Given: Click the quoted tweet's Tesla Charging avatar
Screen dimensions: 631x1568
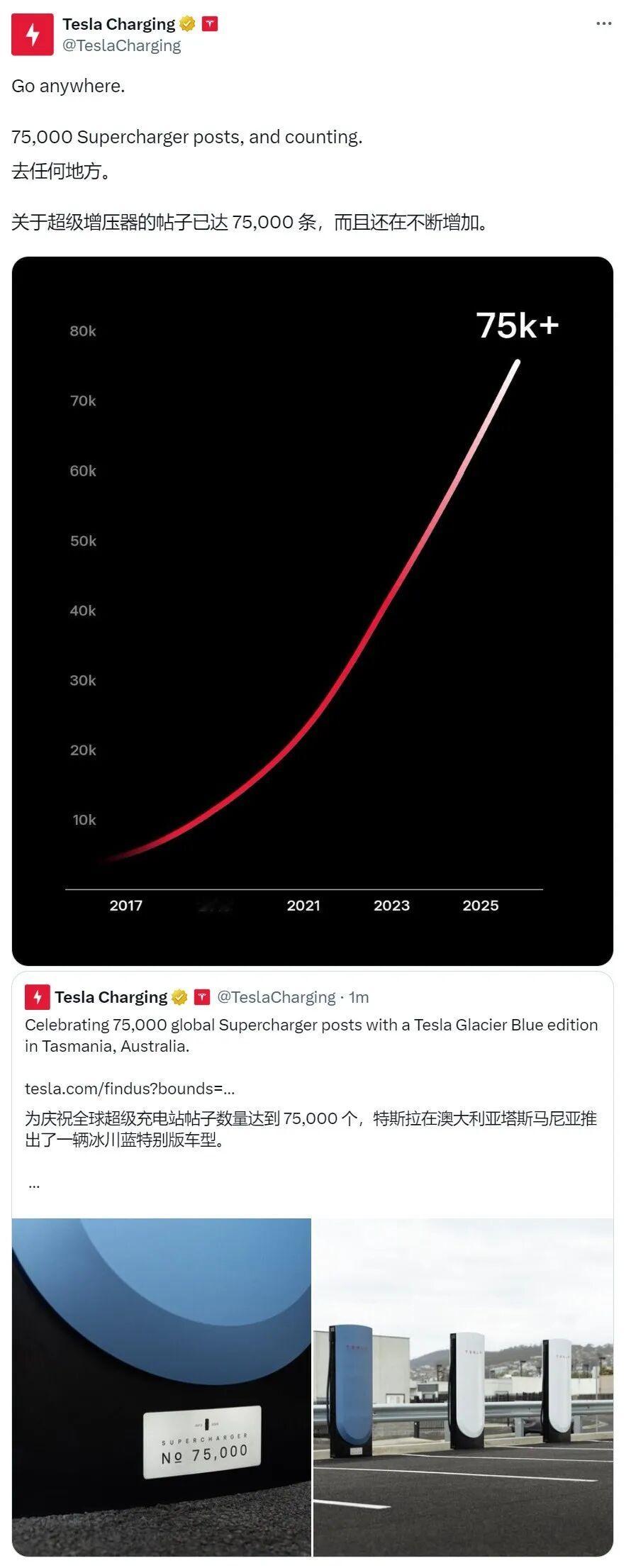Looking at the screenshot, I should click(x=36, y=996).
